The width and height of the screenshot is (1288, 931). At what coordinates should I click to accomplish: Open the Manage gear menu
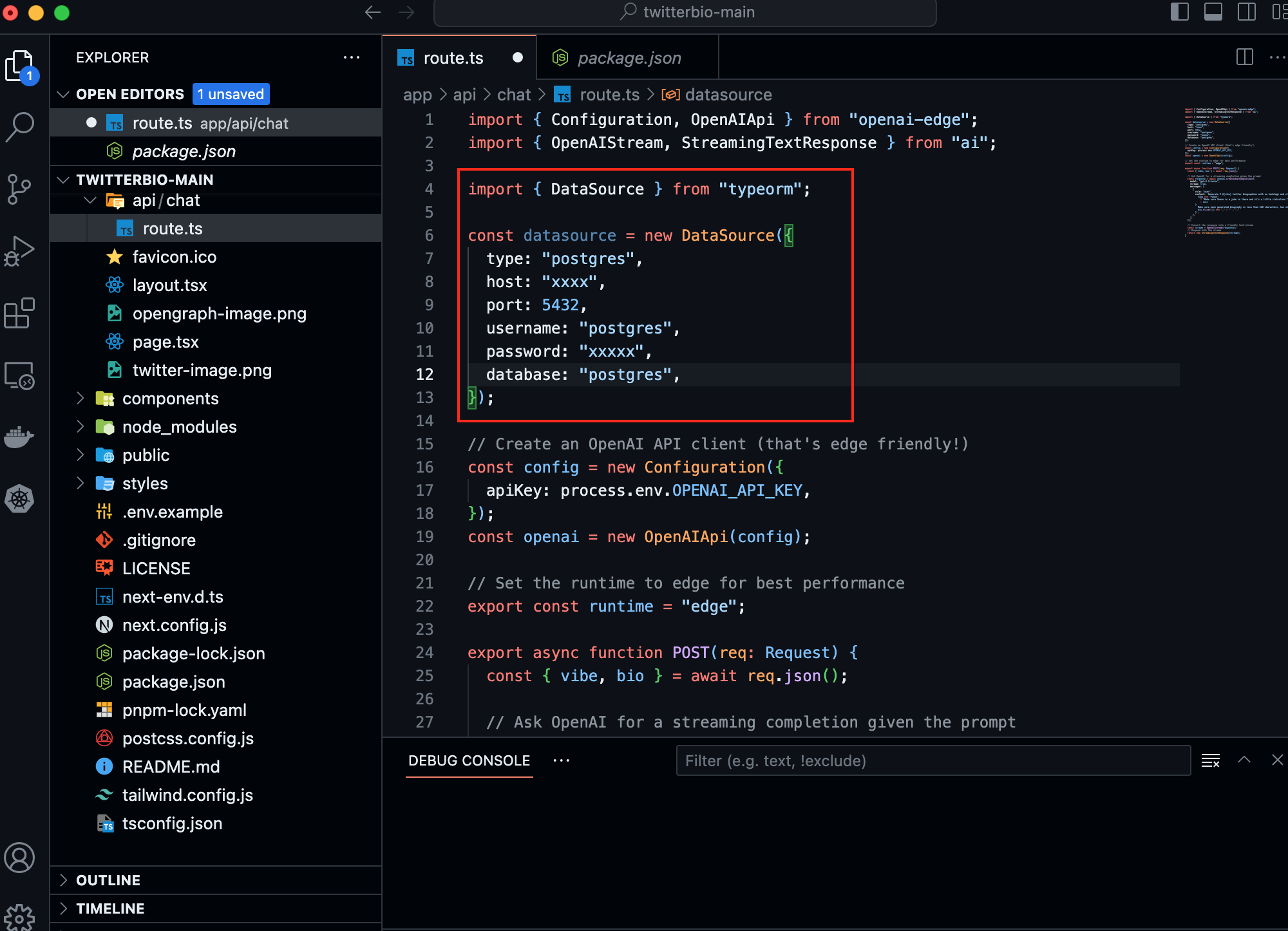tap(20, 917)
